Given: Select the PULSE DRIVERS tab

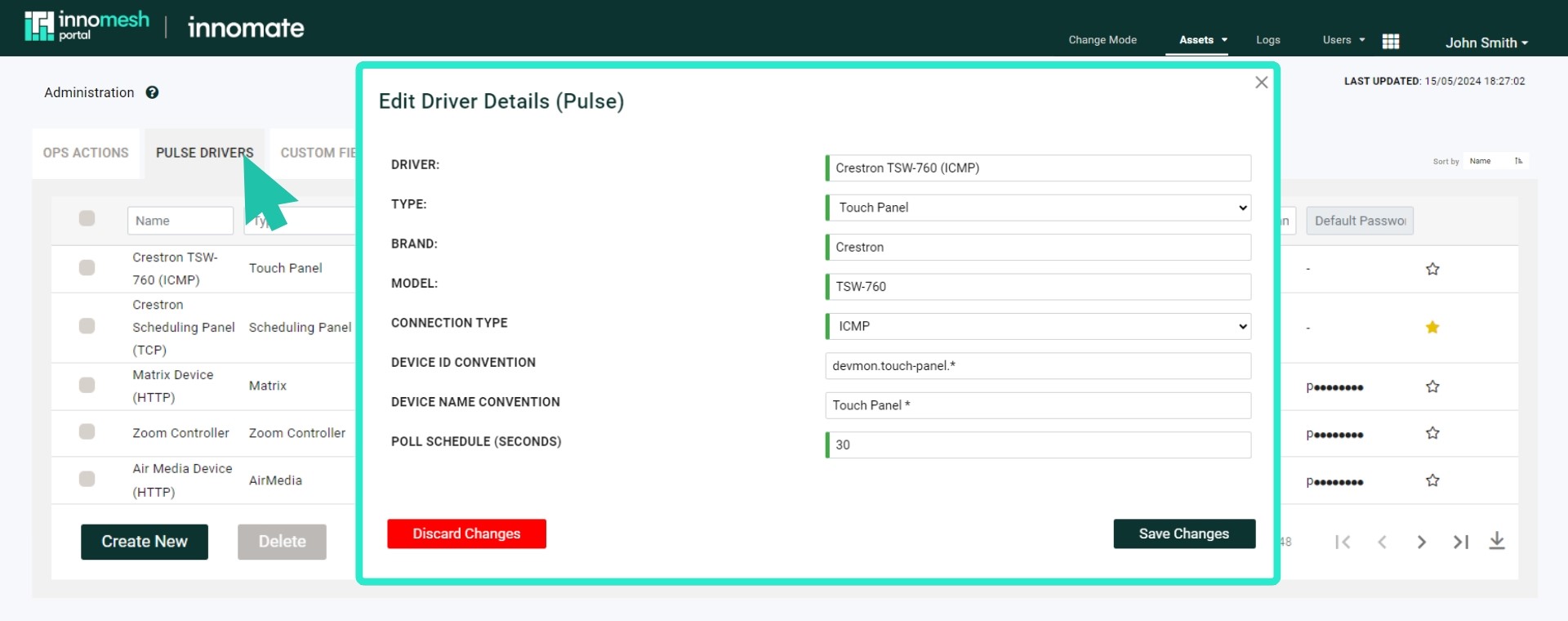Looking at the screenshot, I should [205, 153].
